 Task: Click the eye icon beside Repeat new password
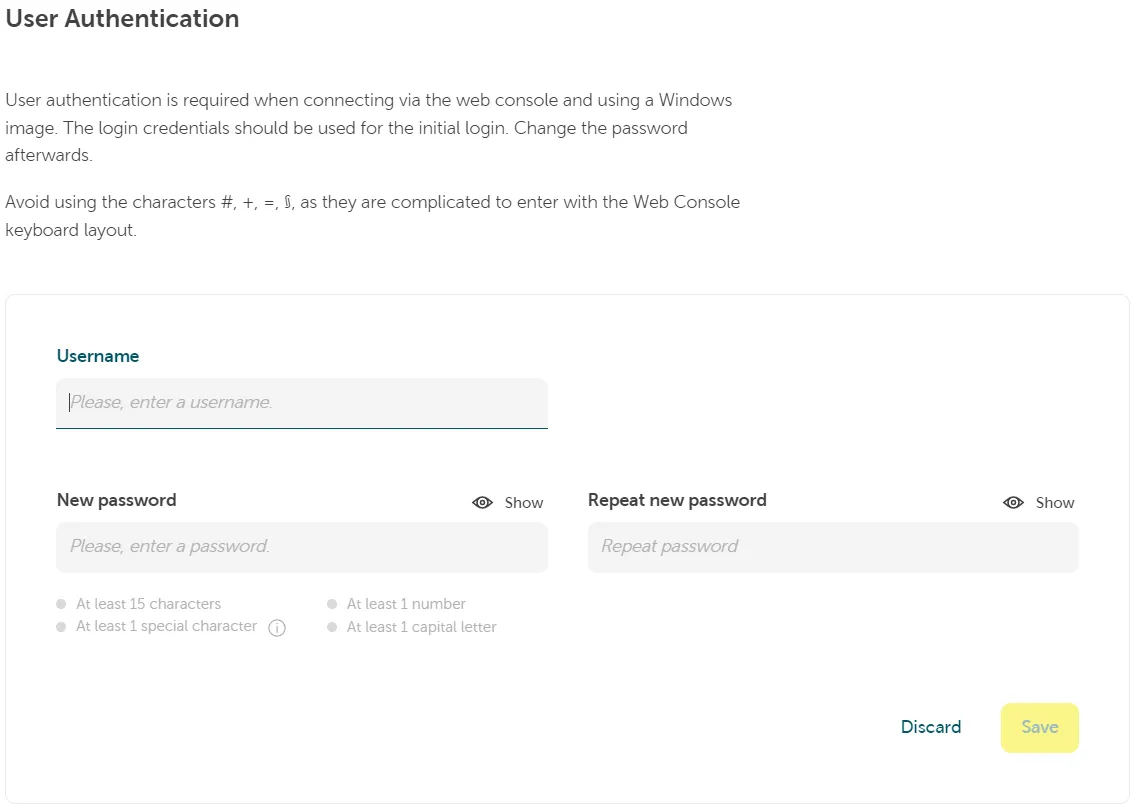coord(1013,502)
